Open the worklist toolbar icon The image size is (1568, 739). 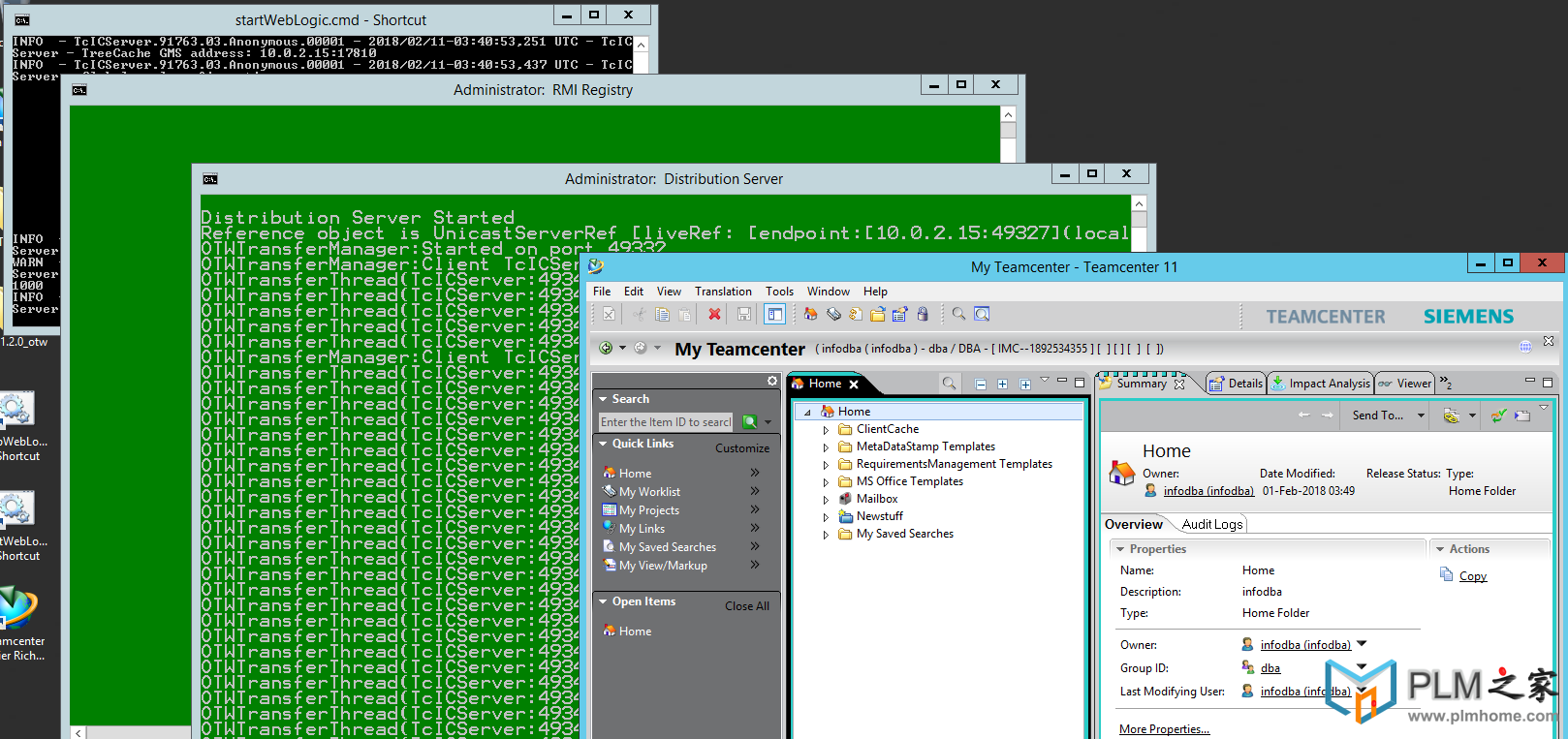click(833, 314)
